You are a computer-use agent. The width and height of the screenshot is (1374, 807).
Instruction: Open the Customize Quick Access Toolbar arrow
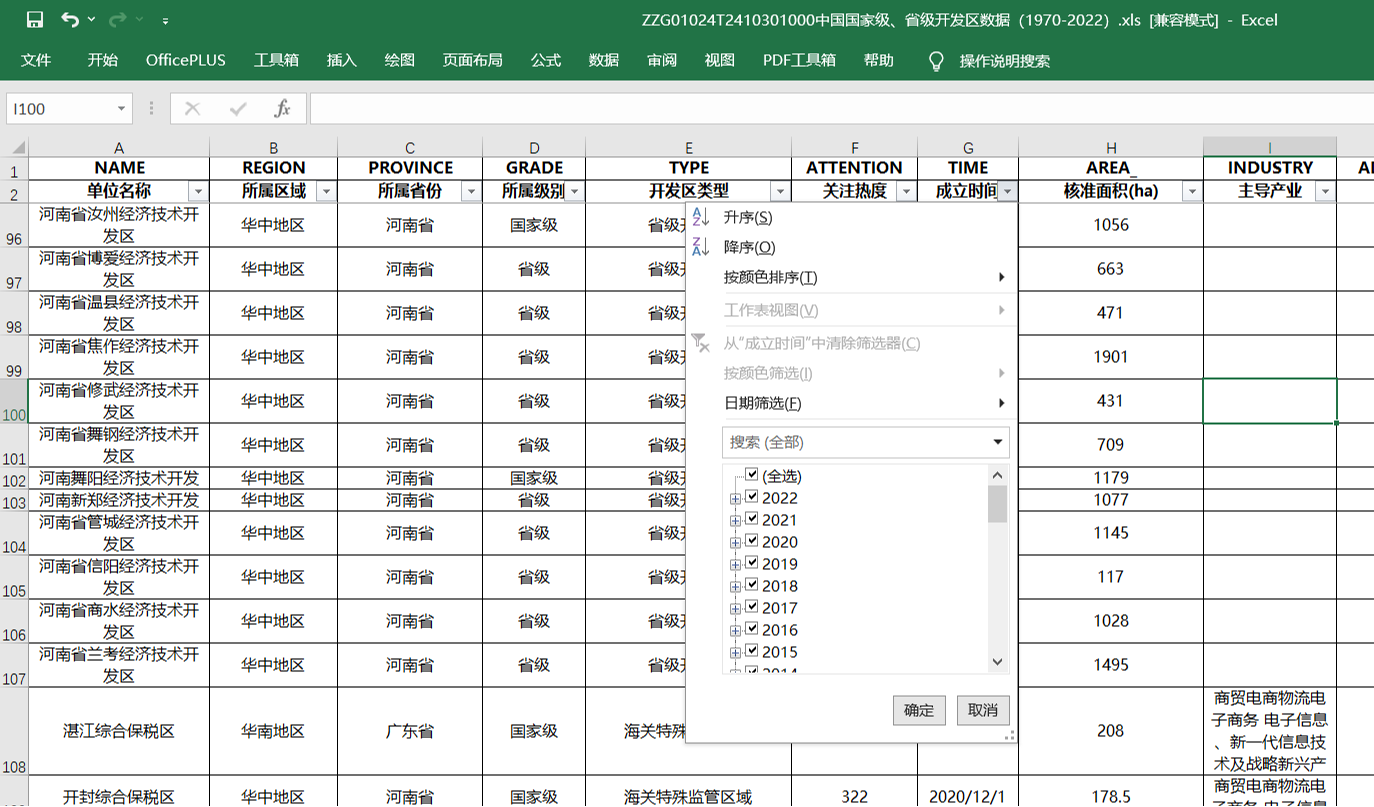(165, 21)
